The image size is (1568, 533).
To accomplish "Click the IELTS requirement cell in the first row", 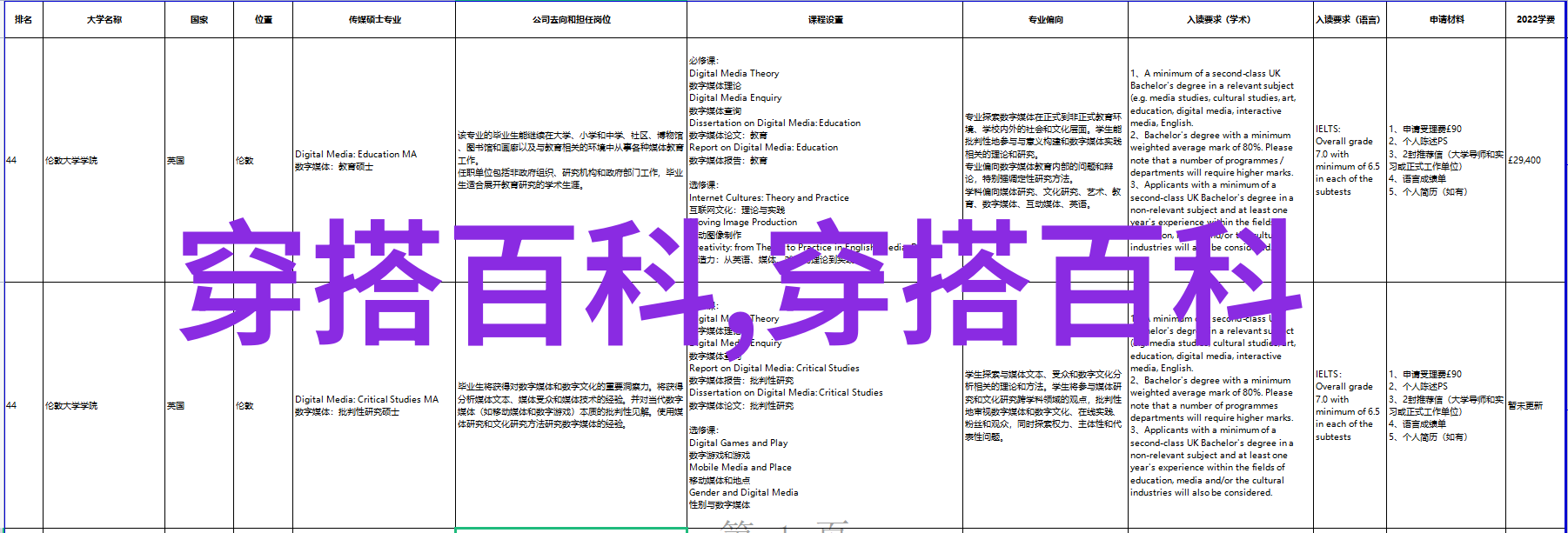I will (1347, 160).
